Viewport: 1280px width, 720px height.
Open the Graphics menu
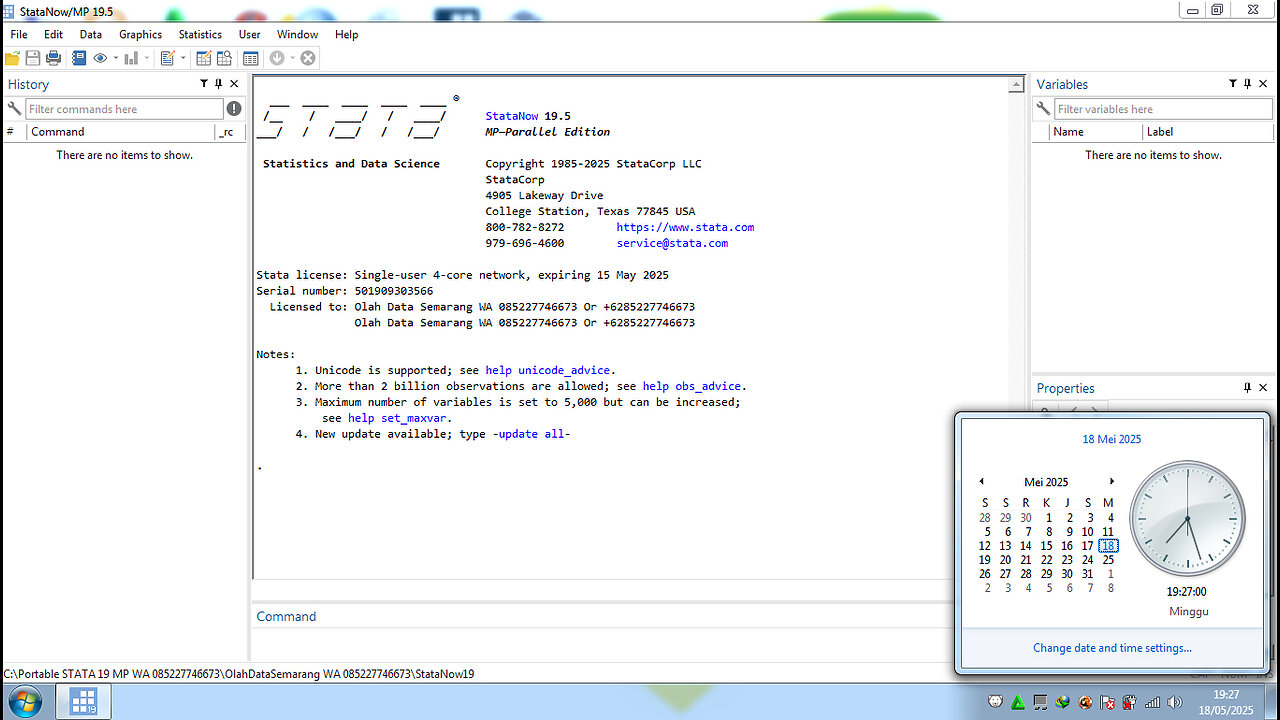pyautogui.click(x=140, y=34)
